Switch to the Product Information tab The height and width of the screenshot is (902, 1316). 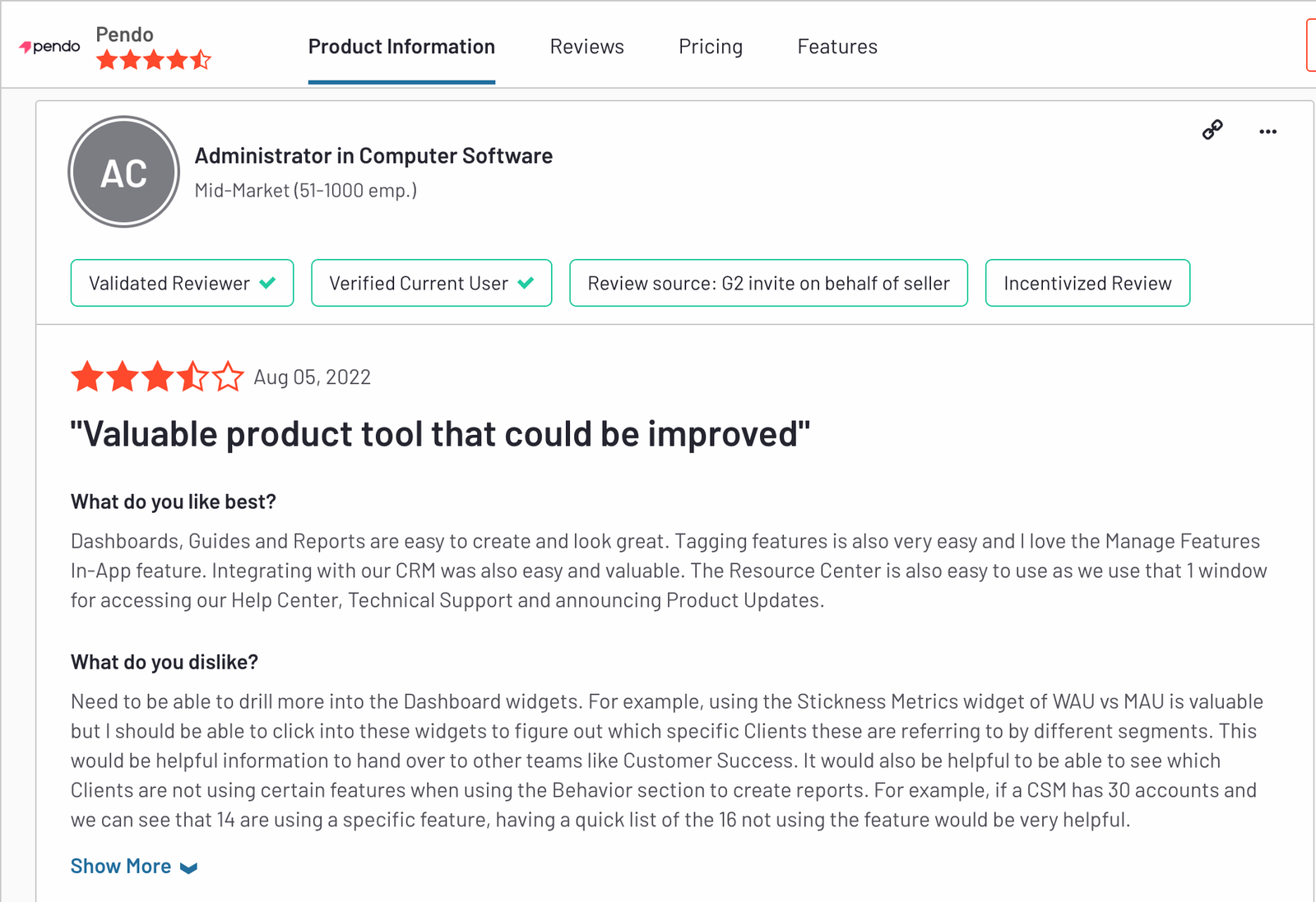(x=401, y=47)
